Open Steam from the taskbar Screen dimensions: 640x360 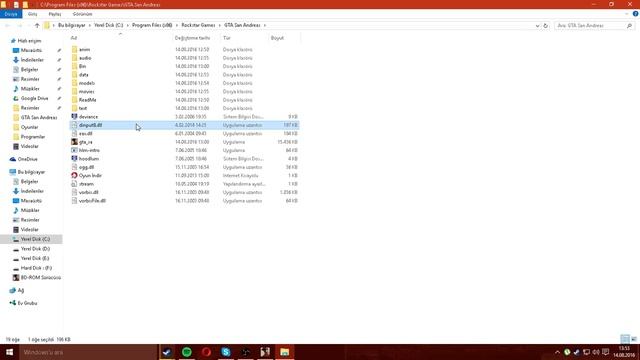(x=167, y=352)
